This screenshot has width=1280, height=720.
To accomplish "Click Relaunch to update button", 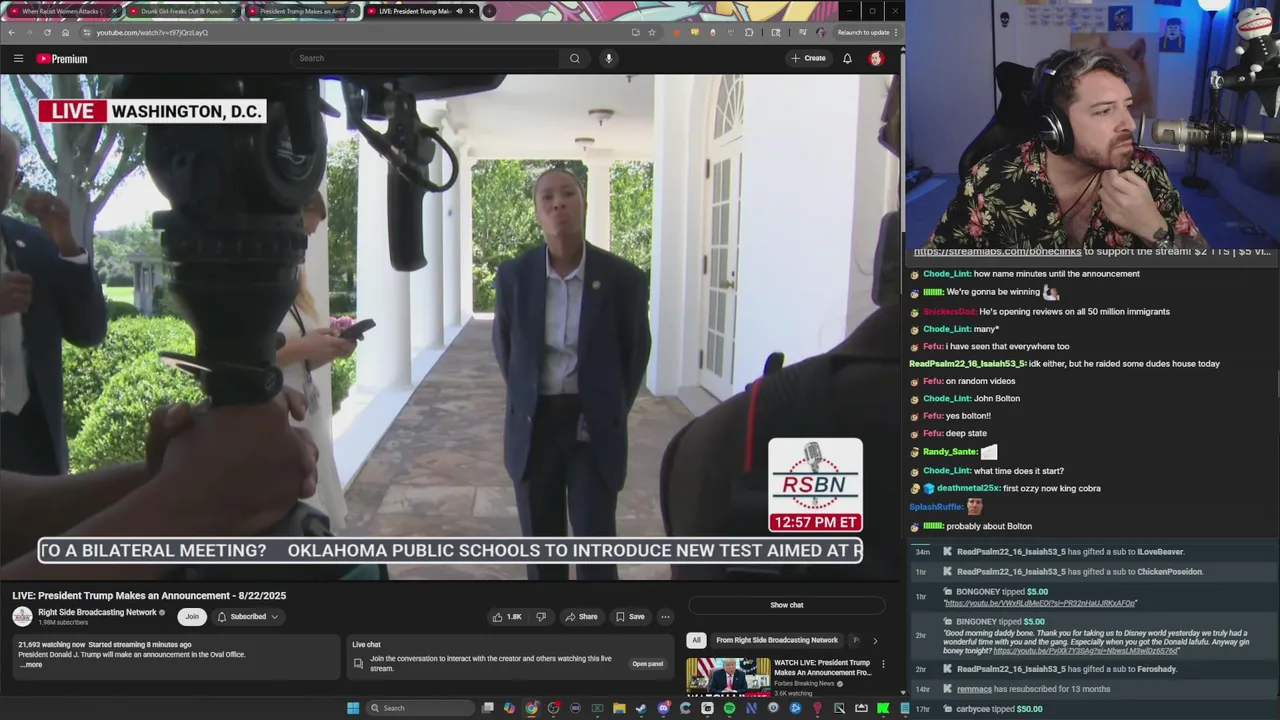I will [x=863, y=32].
